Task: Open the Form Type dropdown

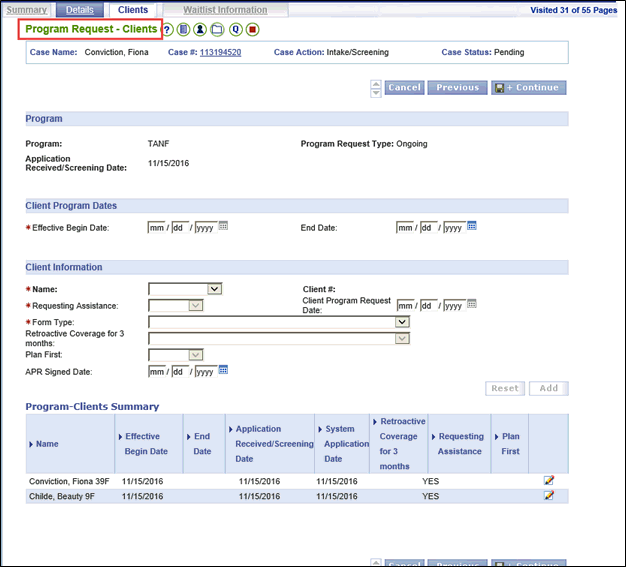Action: tap(401, 322)
